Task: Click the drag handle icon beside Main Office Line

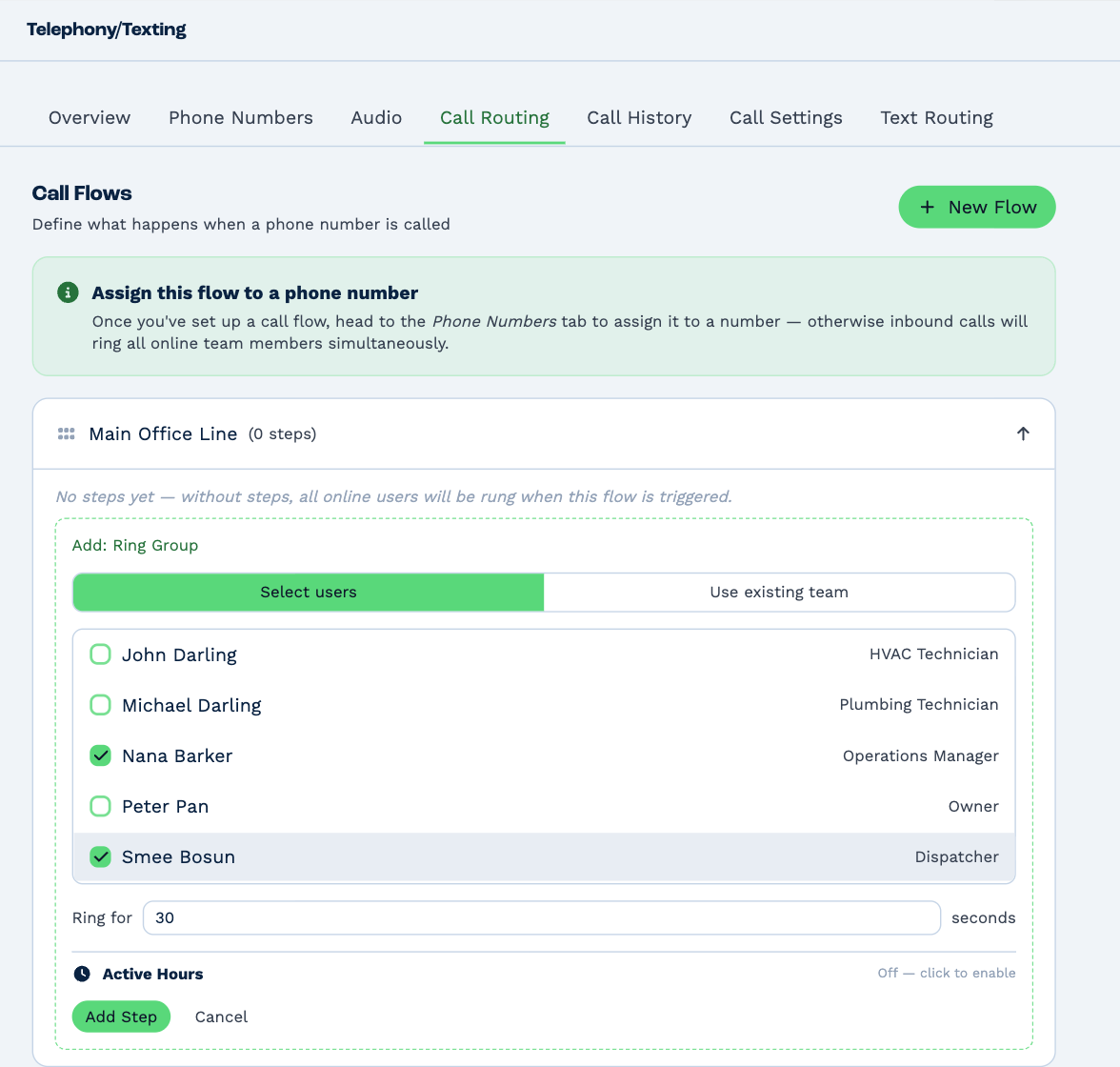Action: tap(67, 433)
